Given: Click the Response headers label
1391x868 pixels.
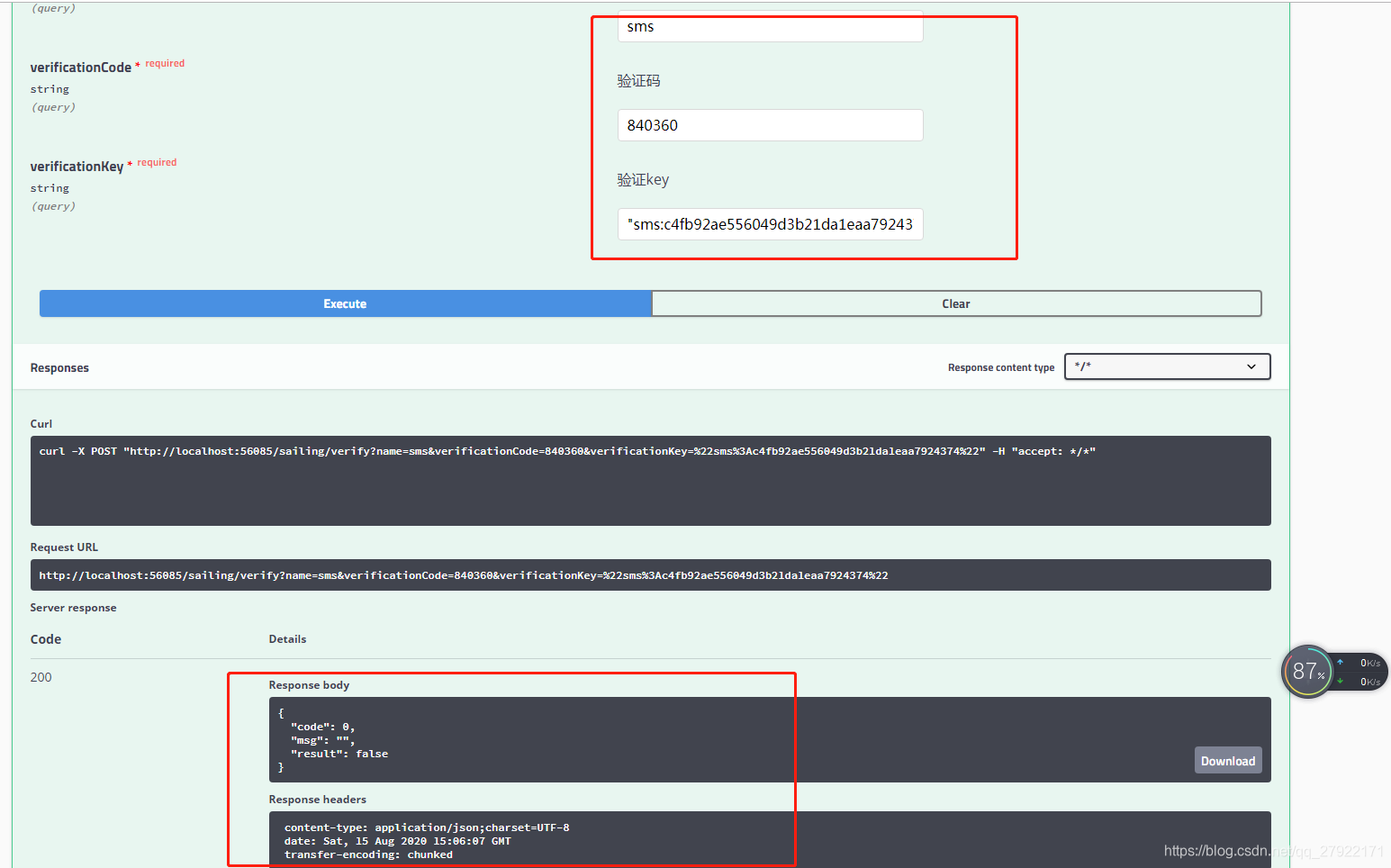Looking at the screenshot, I should click(x=317, y=800).
